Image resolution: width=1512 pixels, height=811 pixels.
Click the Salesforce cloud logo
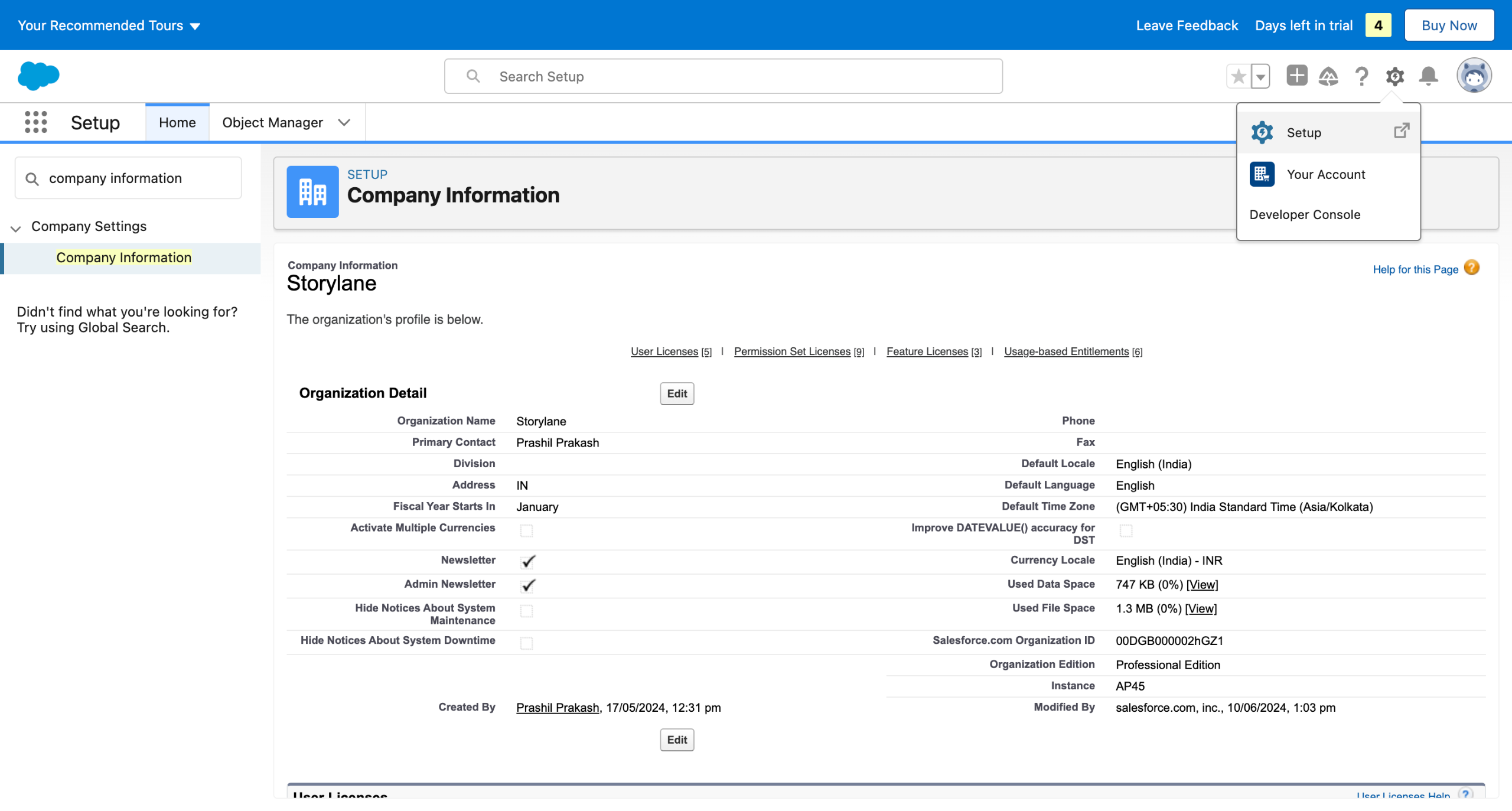[38, 76]
